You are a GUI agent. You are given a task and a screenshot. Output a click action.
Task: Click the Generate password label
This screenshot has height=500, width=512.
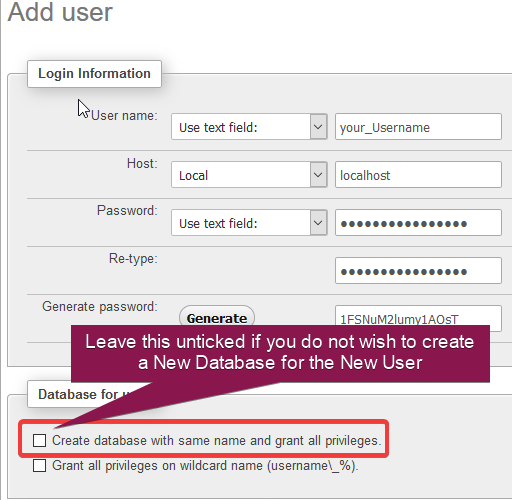click(100, 307)
